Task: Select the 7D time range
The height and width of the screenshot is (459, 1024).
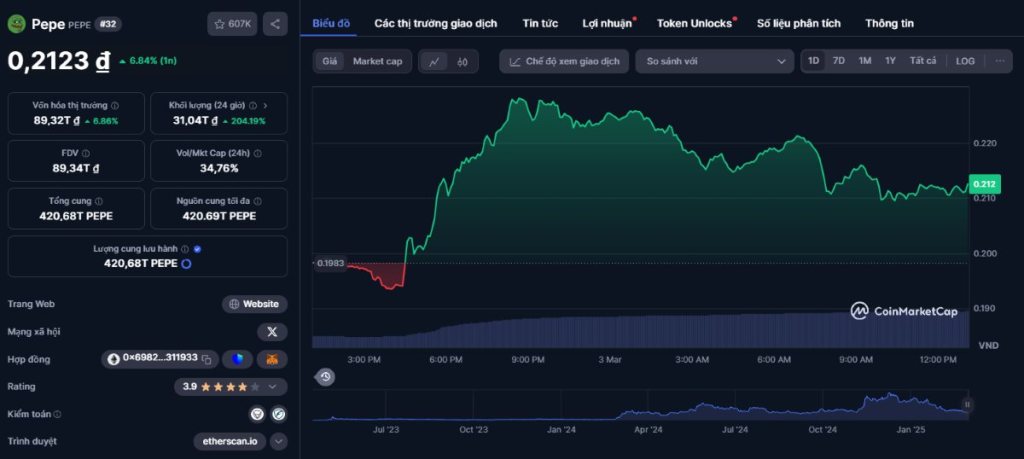Action: point(839,61)
